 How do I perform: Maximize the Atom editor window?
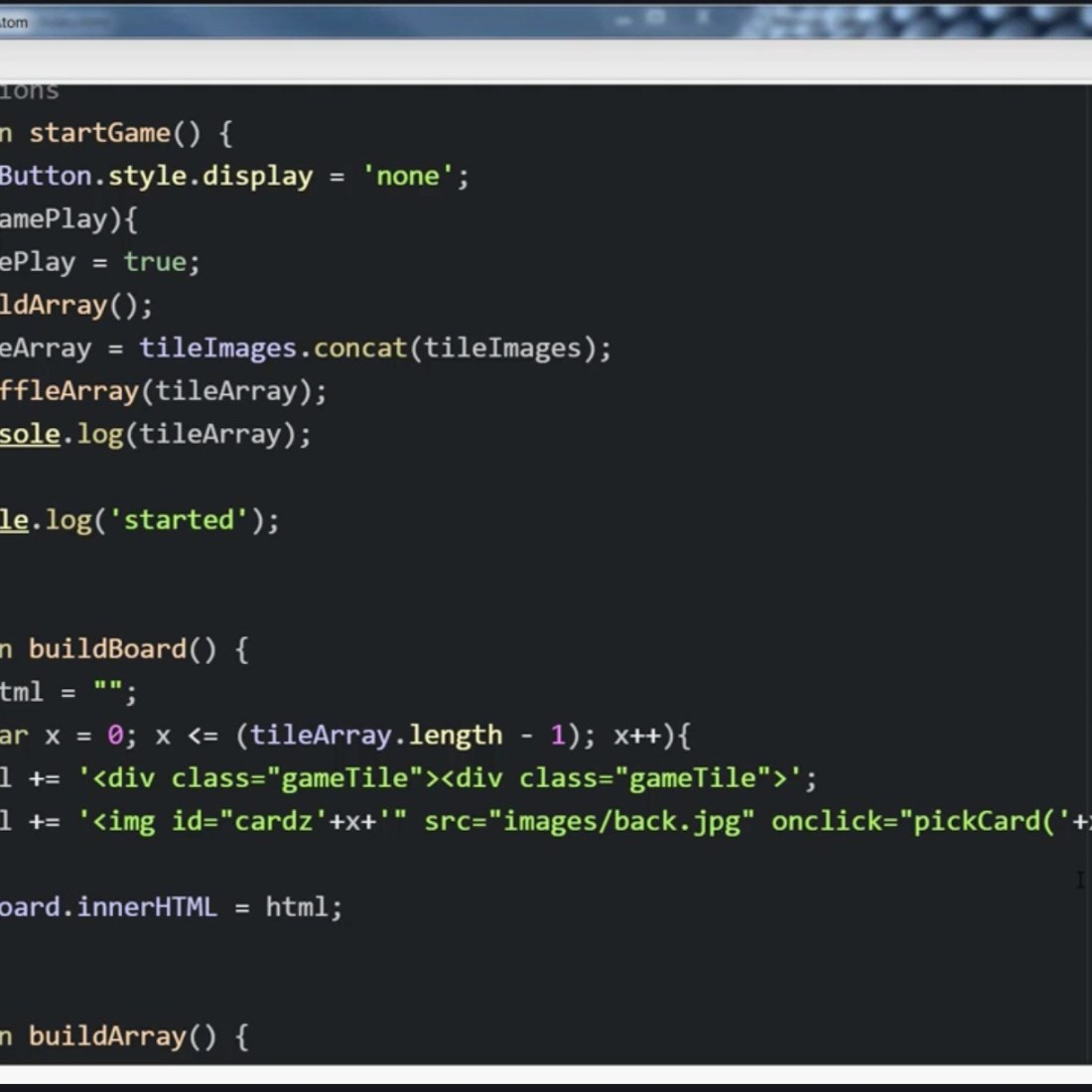click(x=656, y=18)
